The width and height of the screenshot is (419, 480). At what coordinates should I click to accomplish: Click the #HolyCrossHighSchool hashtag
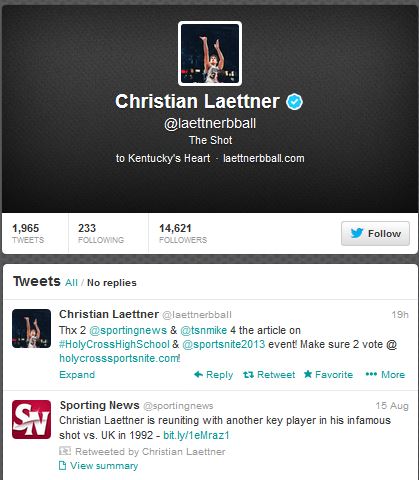[x=114, y=344]
